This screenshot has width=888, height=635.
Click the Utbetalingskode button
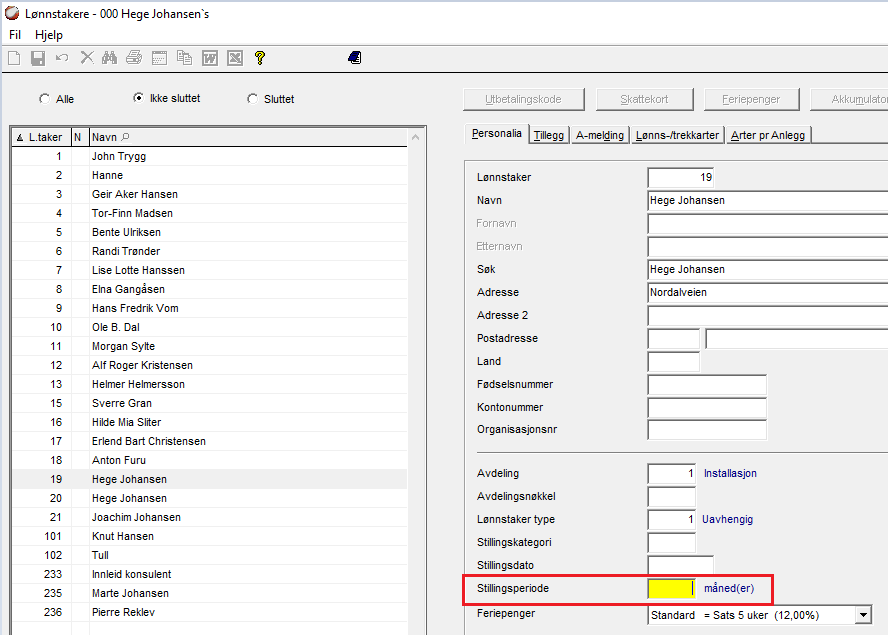tap(523, 99)
